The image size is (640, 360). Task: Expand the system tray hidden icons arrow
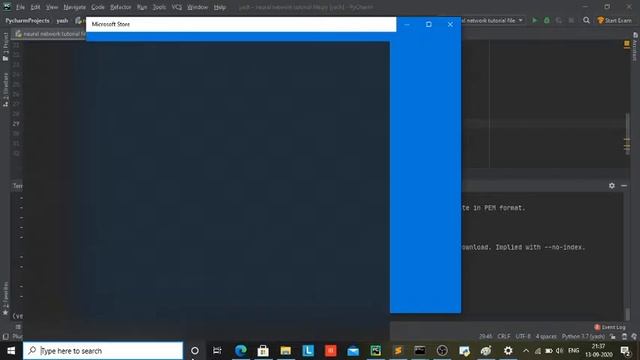[x=526, y=351]
